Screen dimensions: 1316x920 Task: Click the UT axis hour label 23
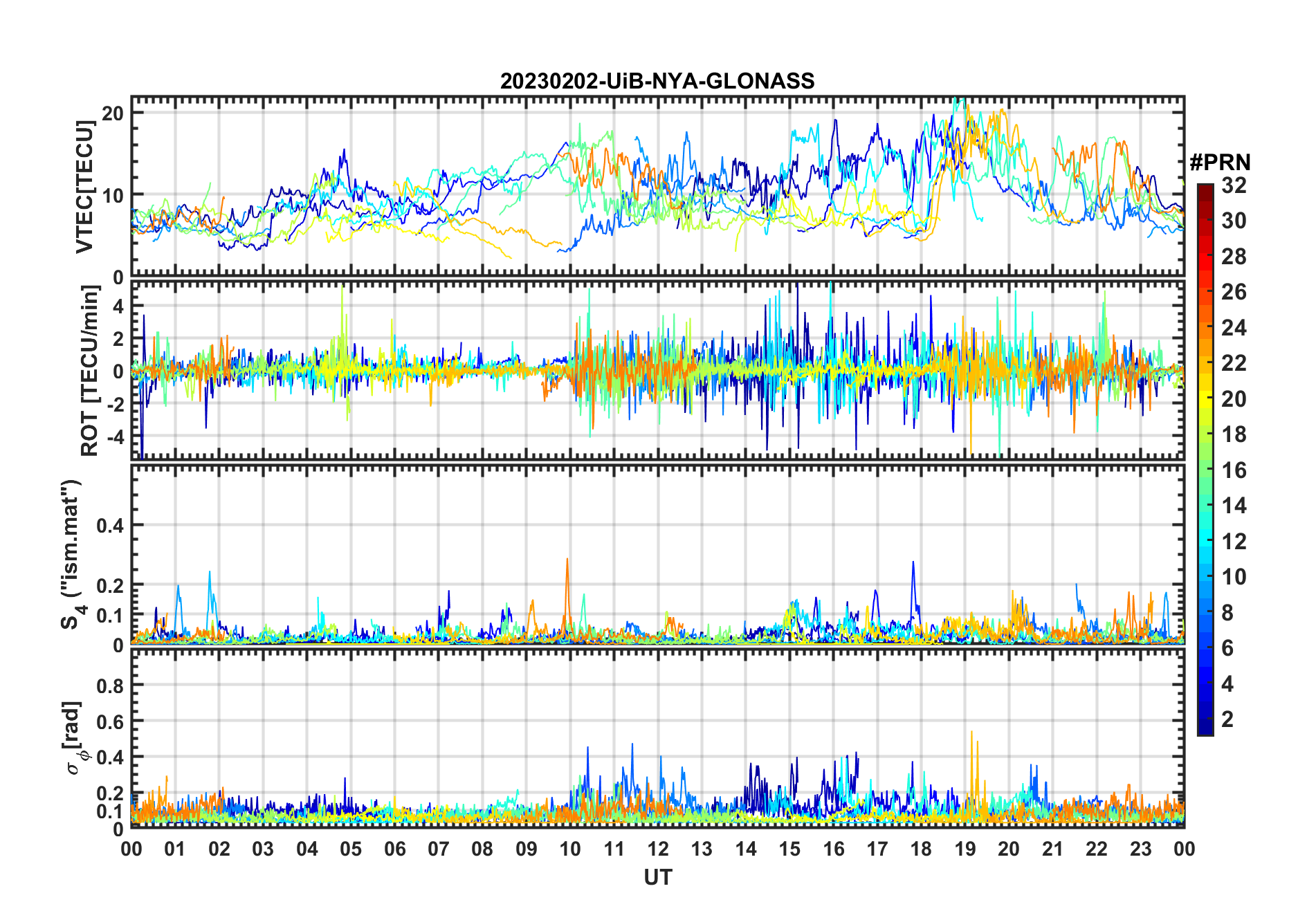click(x=1140, y=849)
